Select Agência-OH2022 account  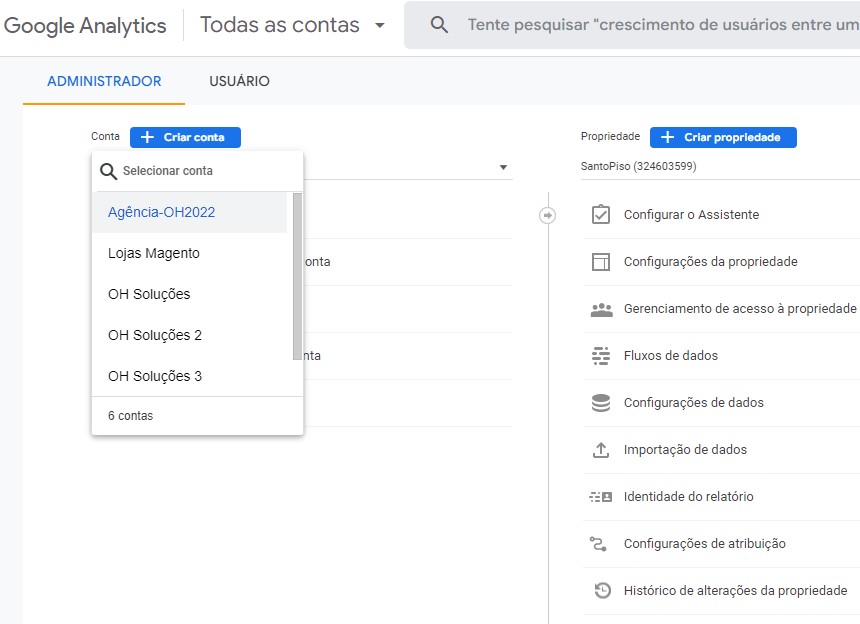tap(190, 212)
